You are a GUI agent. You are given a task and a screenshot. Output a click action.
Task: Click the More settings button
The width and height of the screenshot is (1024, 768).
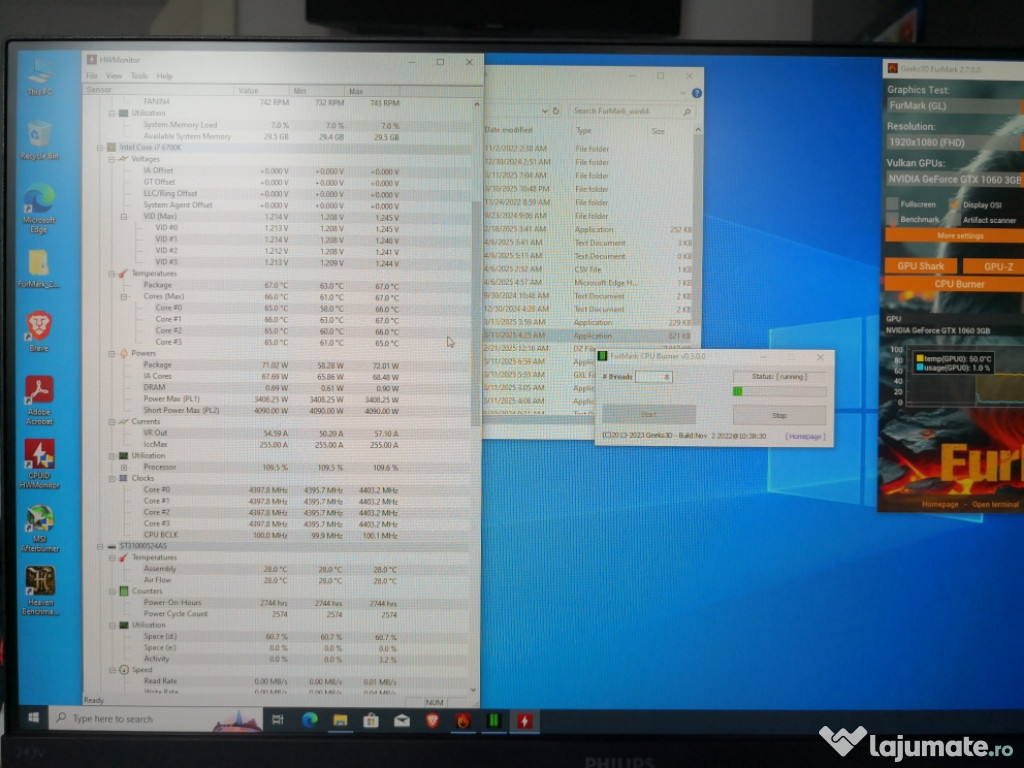click(x=955, y=236)
